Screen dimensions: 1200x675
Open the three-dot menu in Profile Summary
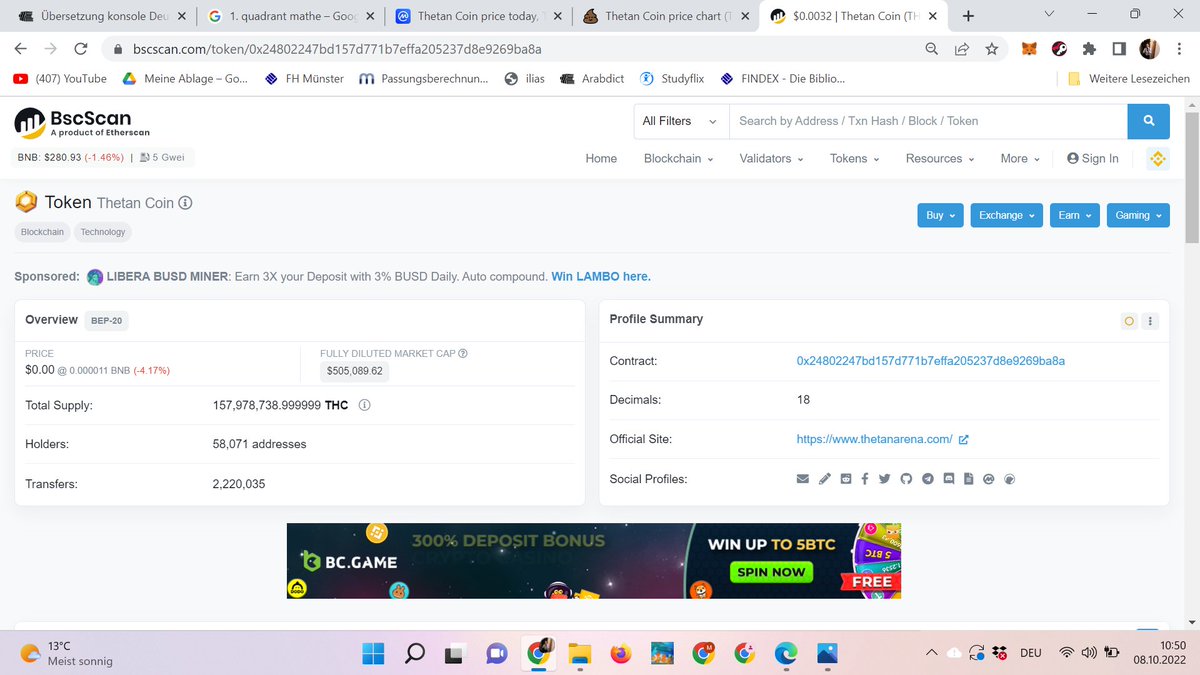[x=1150, y=321]
